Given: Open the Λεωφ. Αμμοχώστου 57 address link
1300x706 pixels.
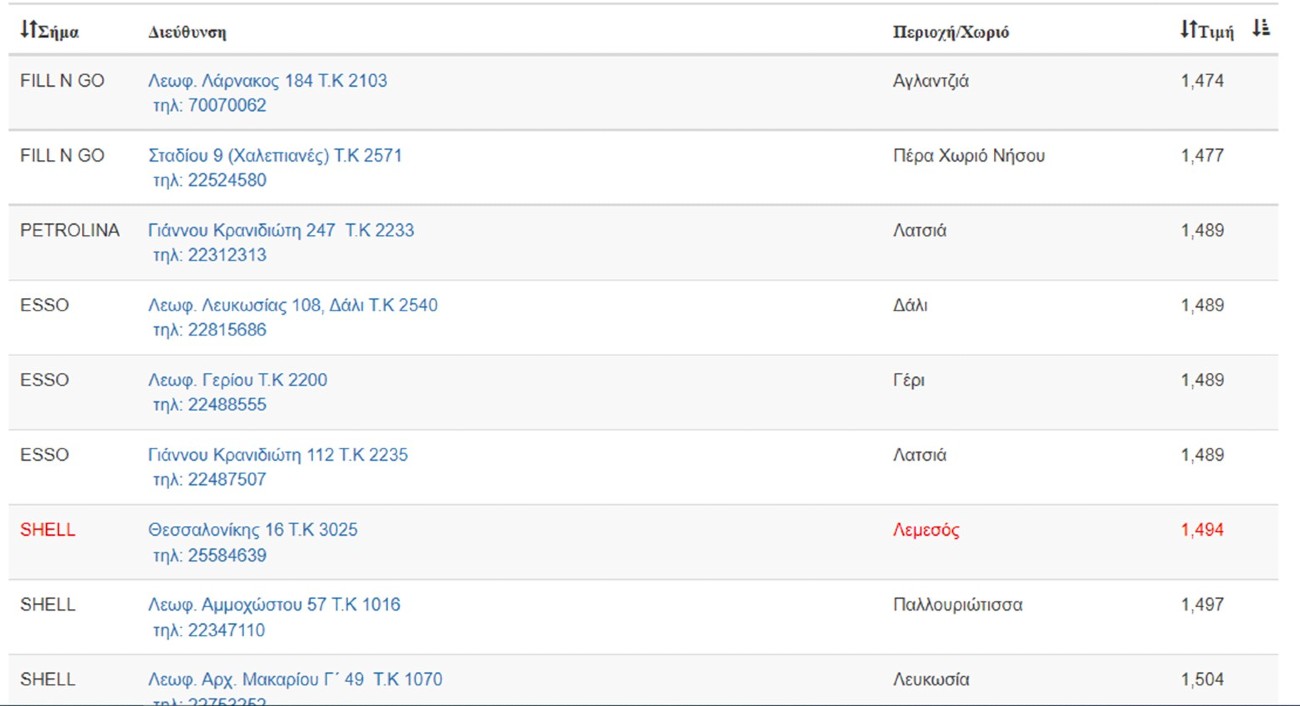Looking at the screenshot, I should click(274, 605).
